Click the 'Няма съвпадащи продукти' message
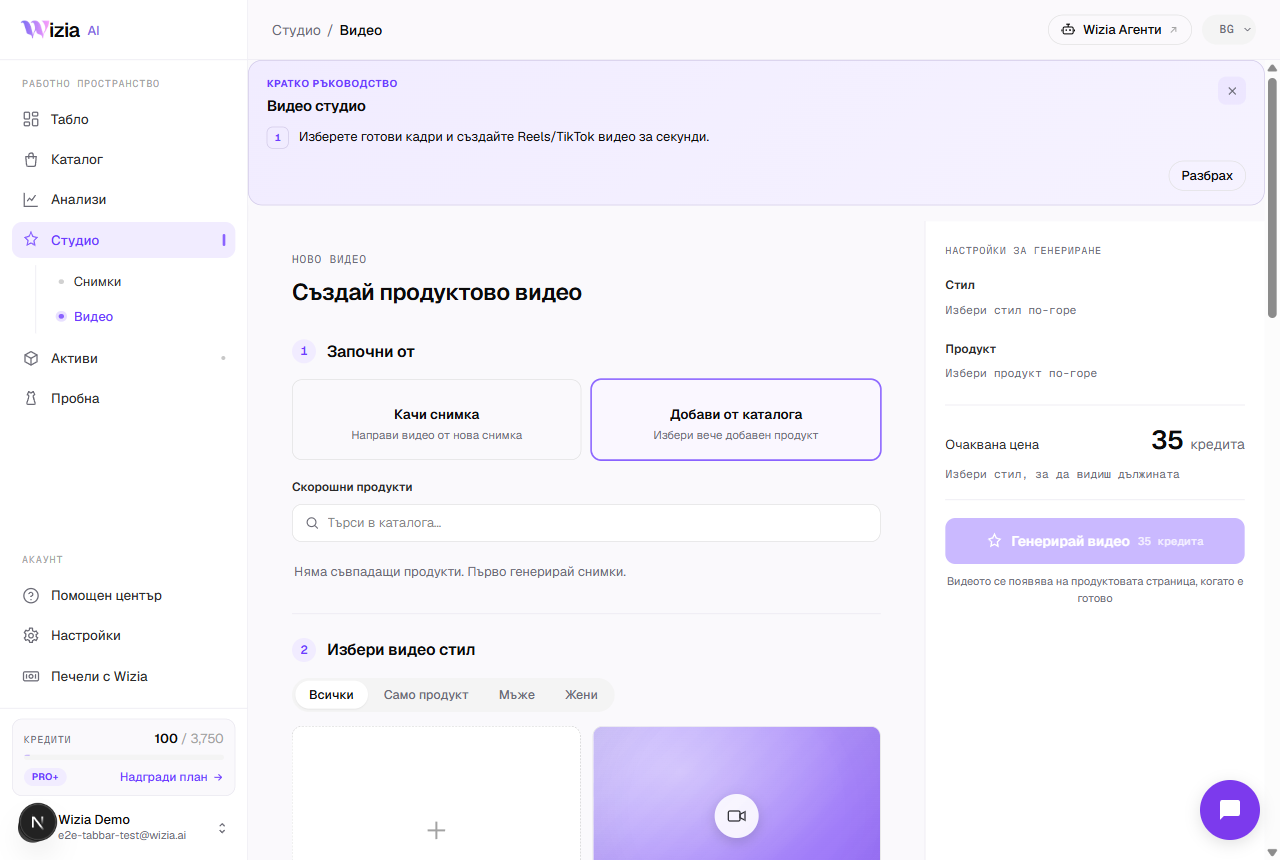The width and height of the screenshot is (1280, 860). (x=460, y=572)
